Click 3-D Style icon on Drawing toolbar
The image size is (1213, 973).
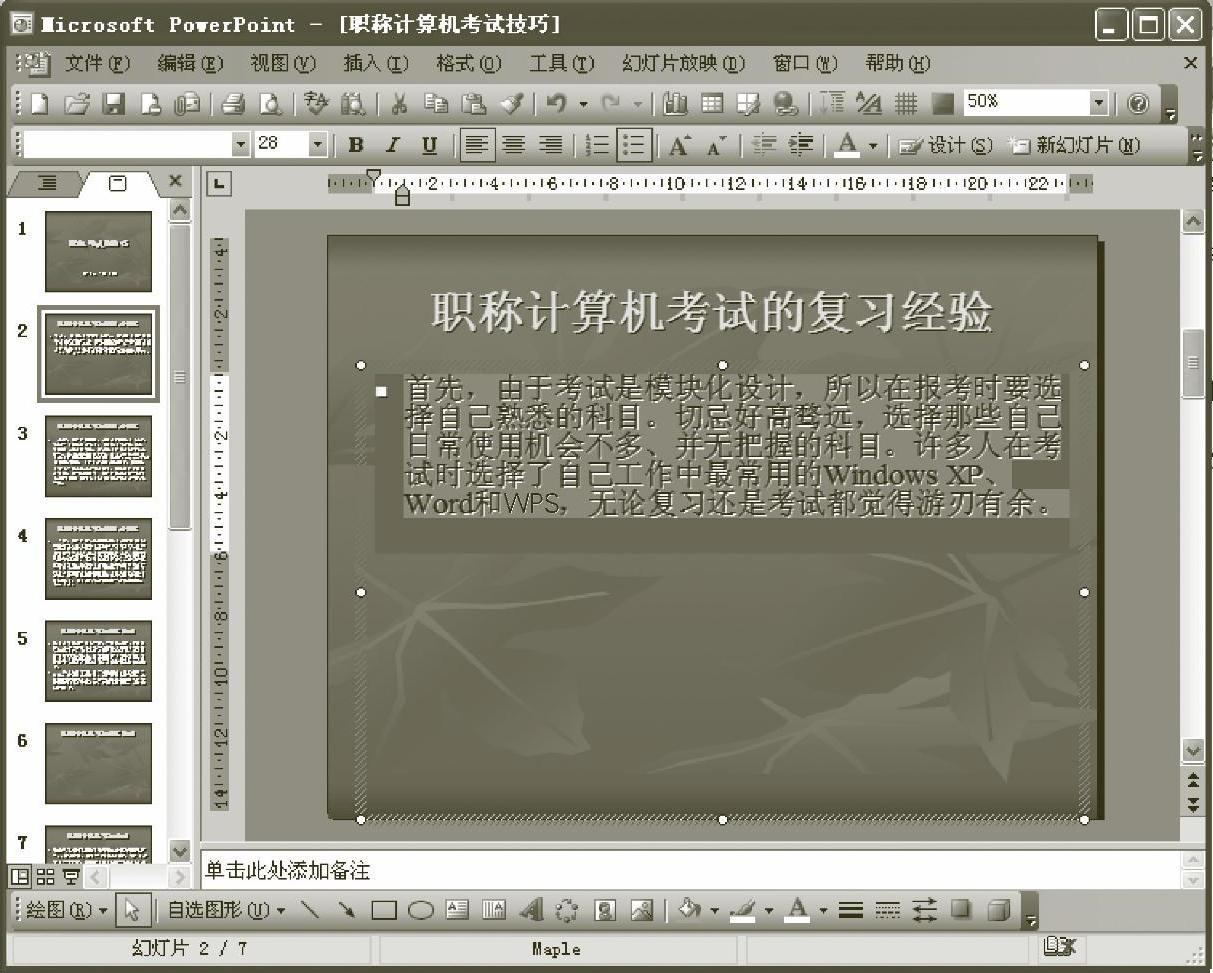pos(998,910)
